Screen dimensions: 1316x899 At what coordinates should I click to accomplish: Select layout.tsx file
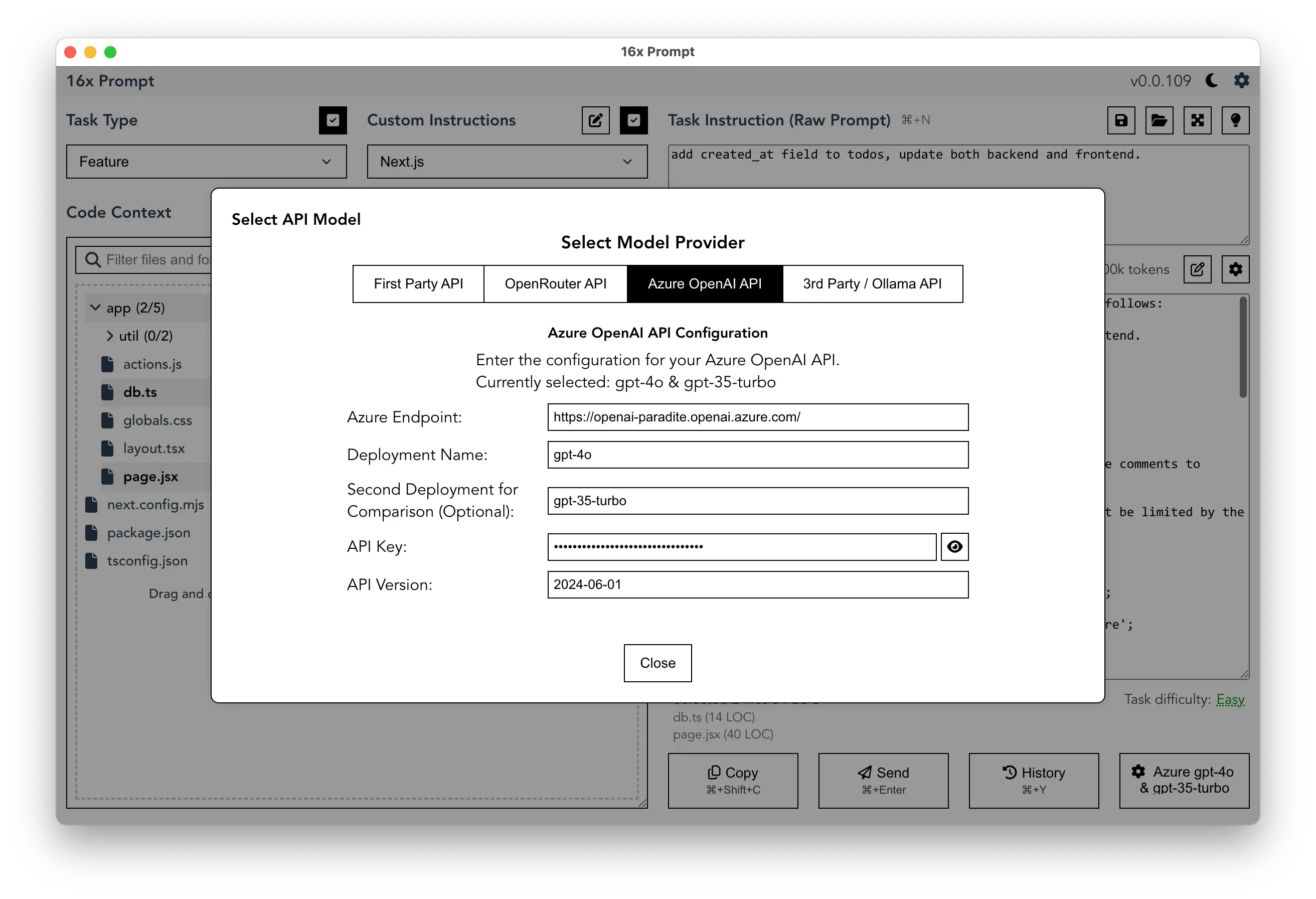(x=153, y=448)
